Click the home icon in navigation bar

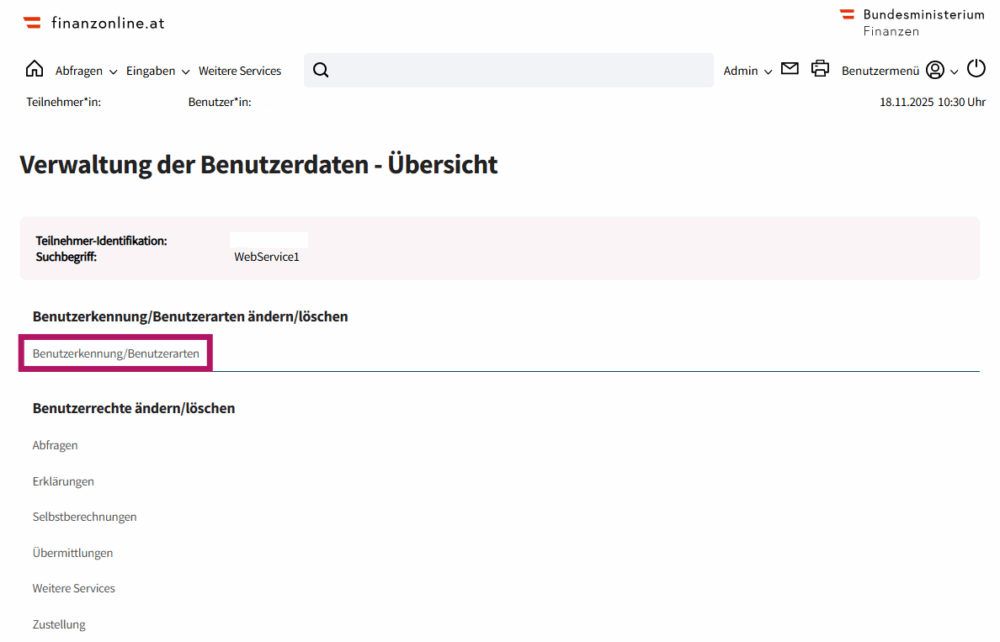(x=34, y=69)
